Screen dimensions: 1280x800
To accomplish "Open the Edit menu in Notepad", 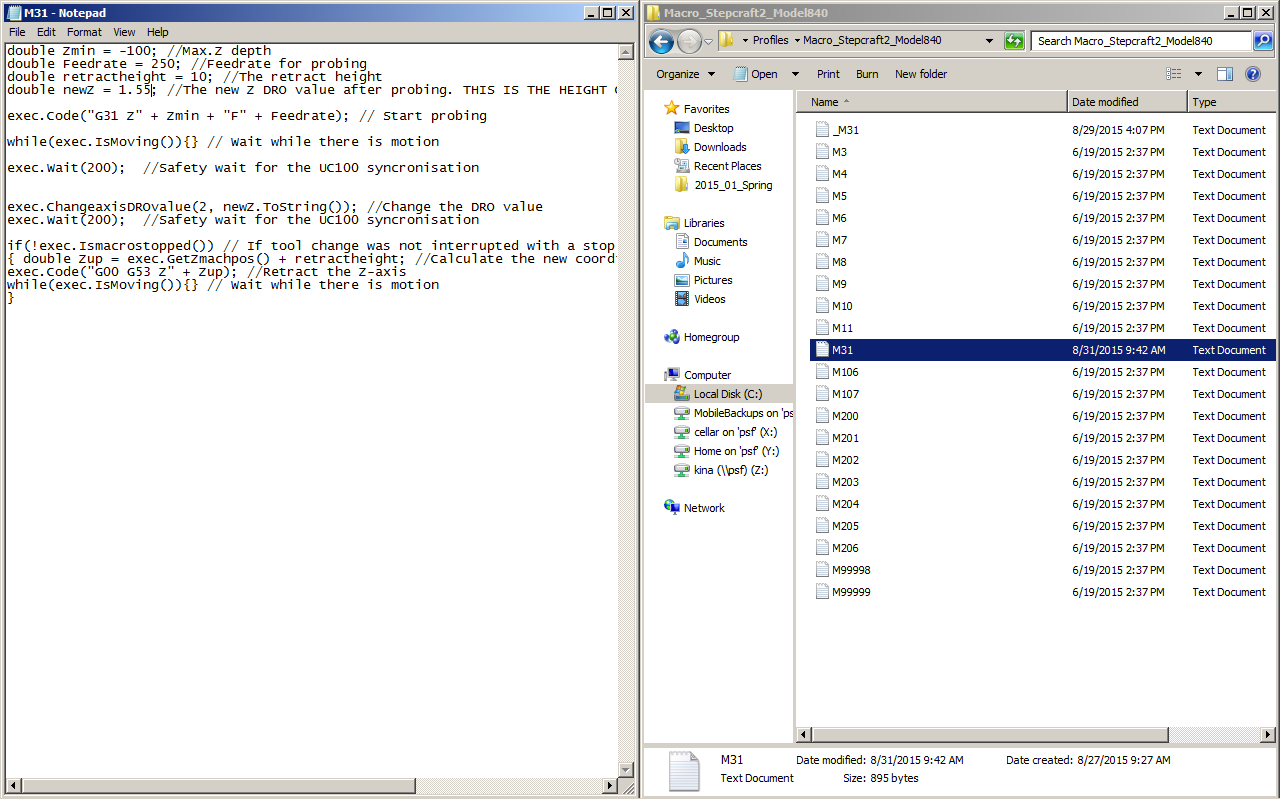I will [x=47, y=32].
